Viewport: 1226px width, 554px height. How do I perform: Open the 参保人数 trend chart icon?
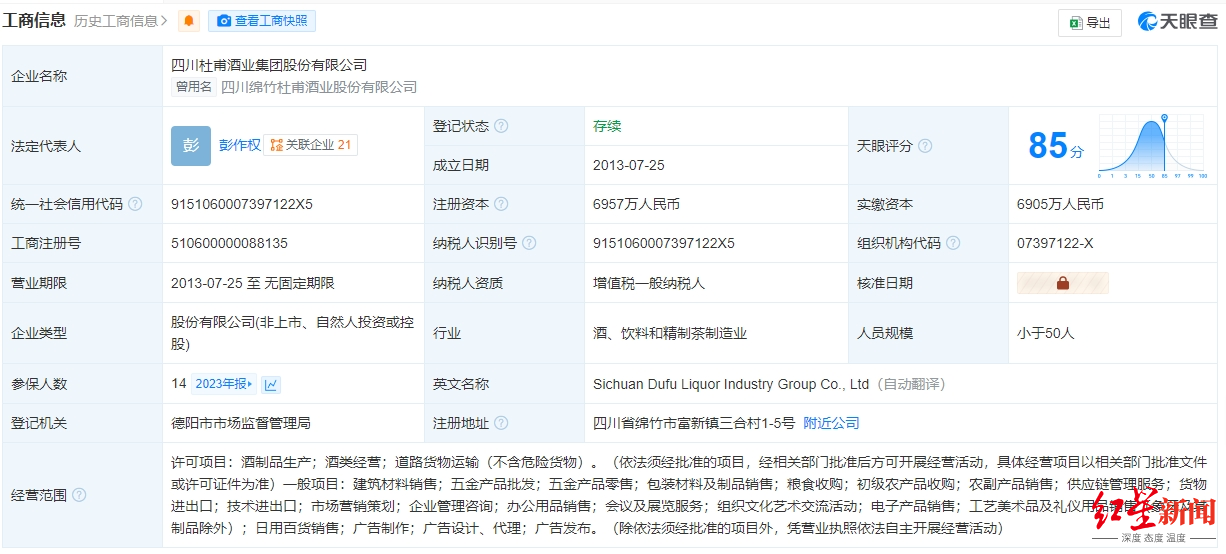271,384
